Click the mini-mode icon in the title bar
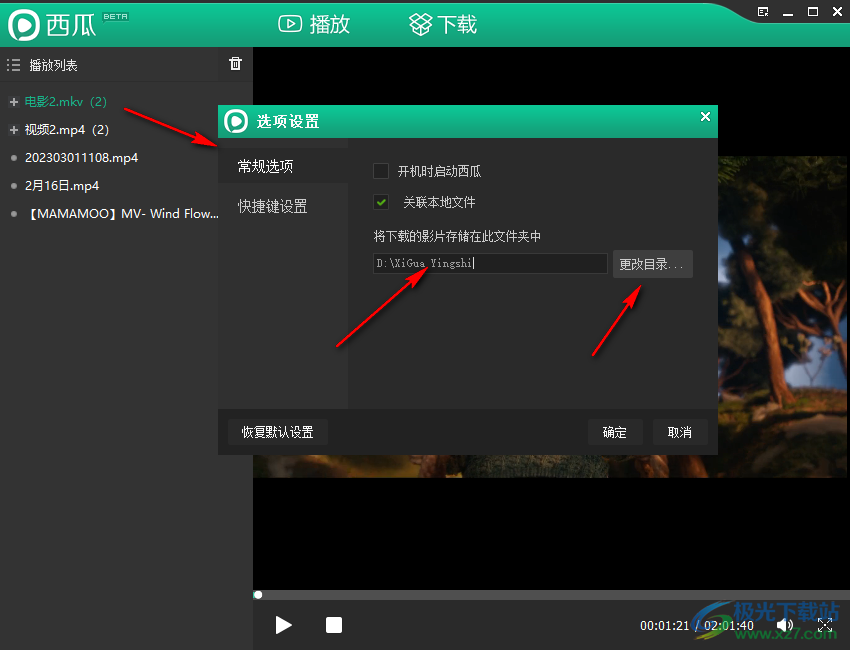The width and height of the screenshot is (850, 650). [x=763, y=12]
